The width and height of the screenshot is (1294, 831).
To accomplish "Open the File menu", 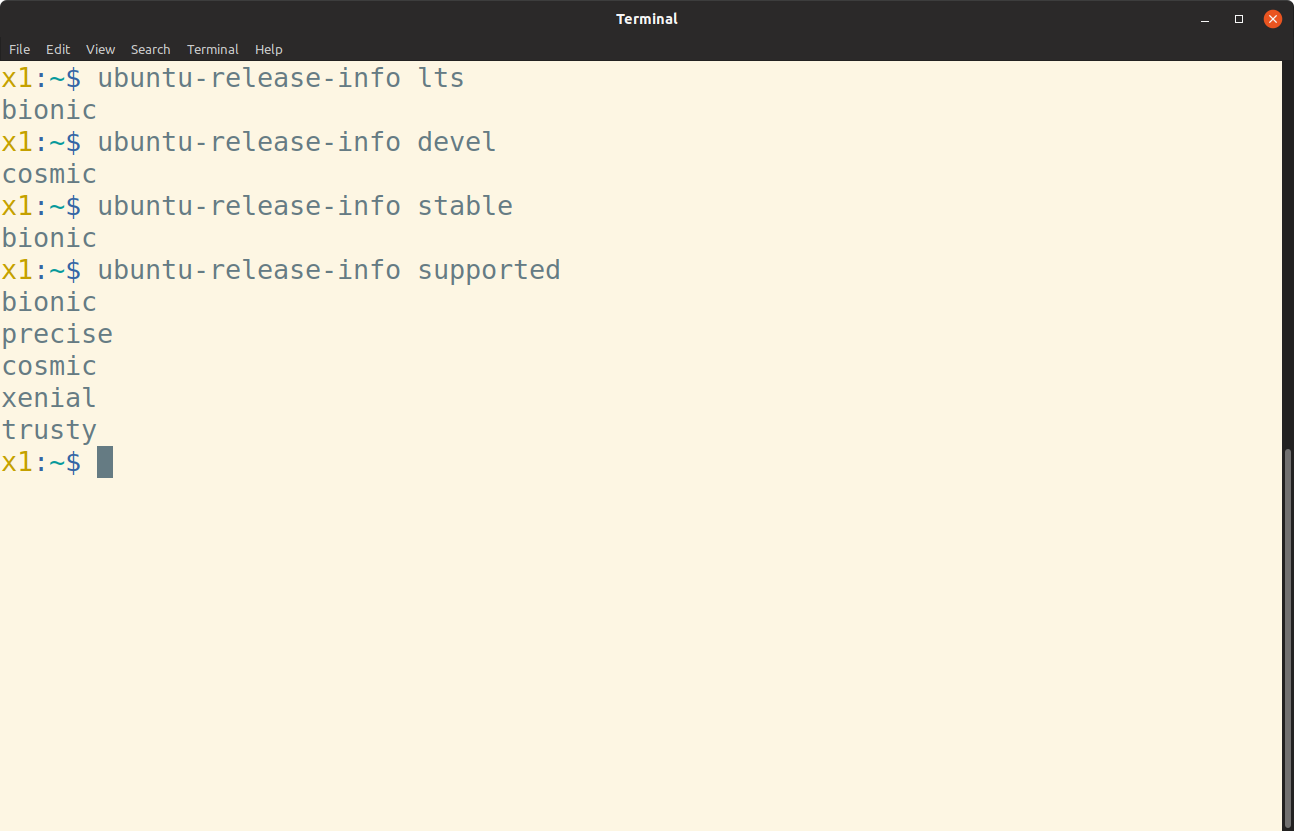I will pos(20,49).
